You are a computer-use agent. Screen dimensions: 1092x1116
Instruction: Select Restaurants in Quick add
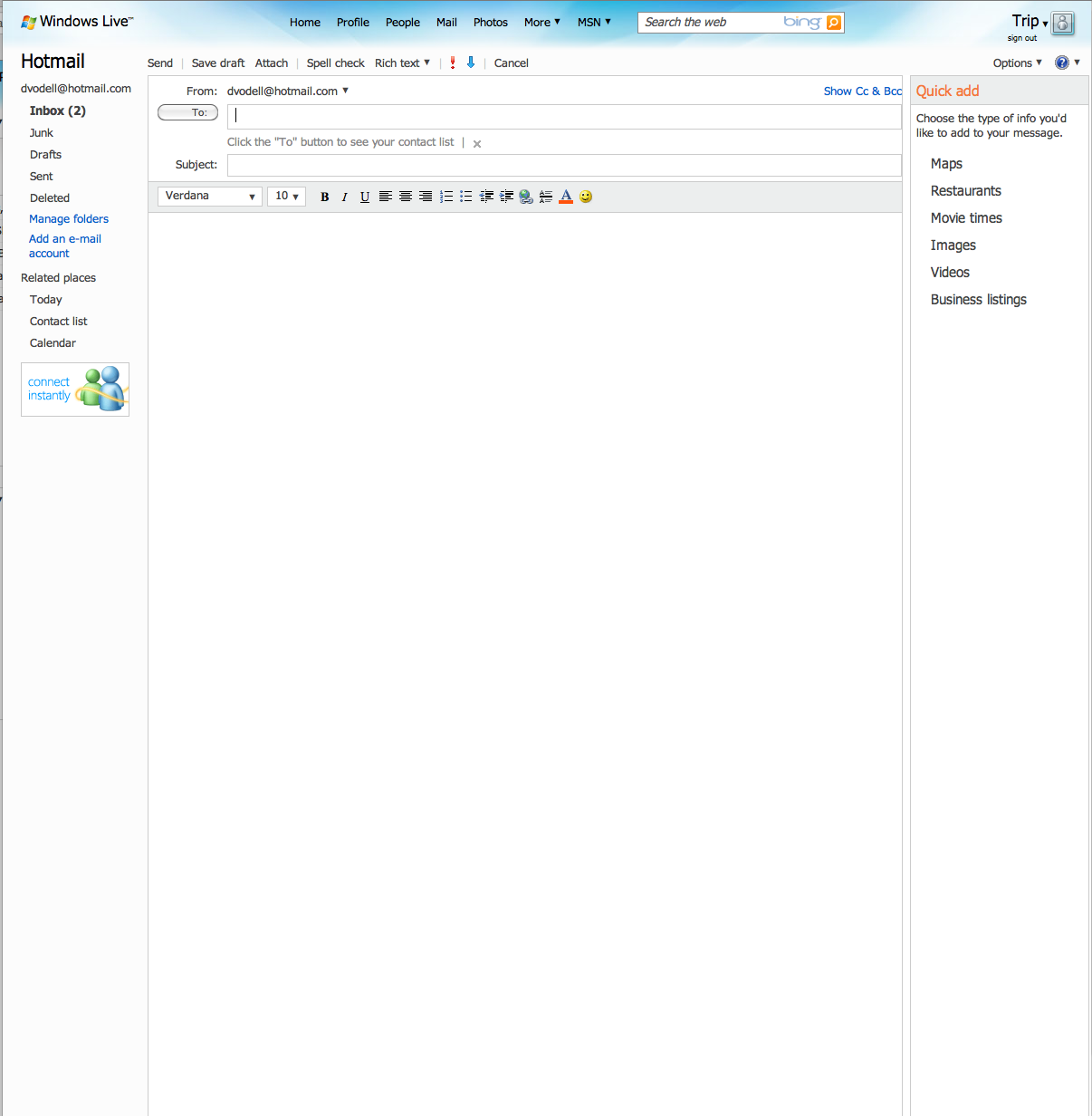(x=966, y=190)
